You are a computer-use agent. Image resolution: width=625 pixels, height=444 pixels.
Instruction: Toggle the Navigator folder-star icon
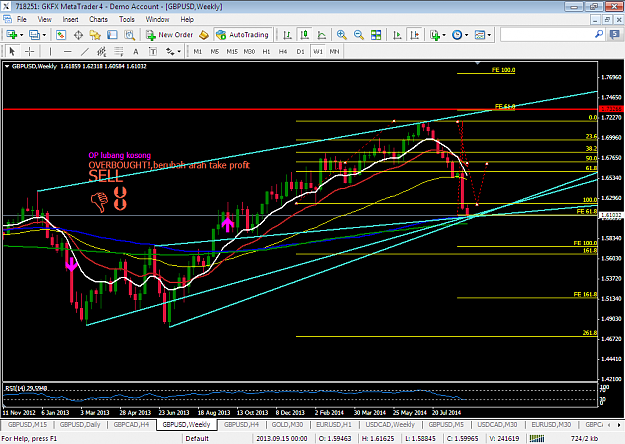pos(95,35)
